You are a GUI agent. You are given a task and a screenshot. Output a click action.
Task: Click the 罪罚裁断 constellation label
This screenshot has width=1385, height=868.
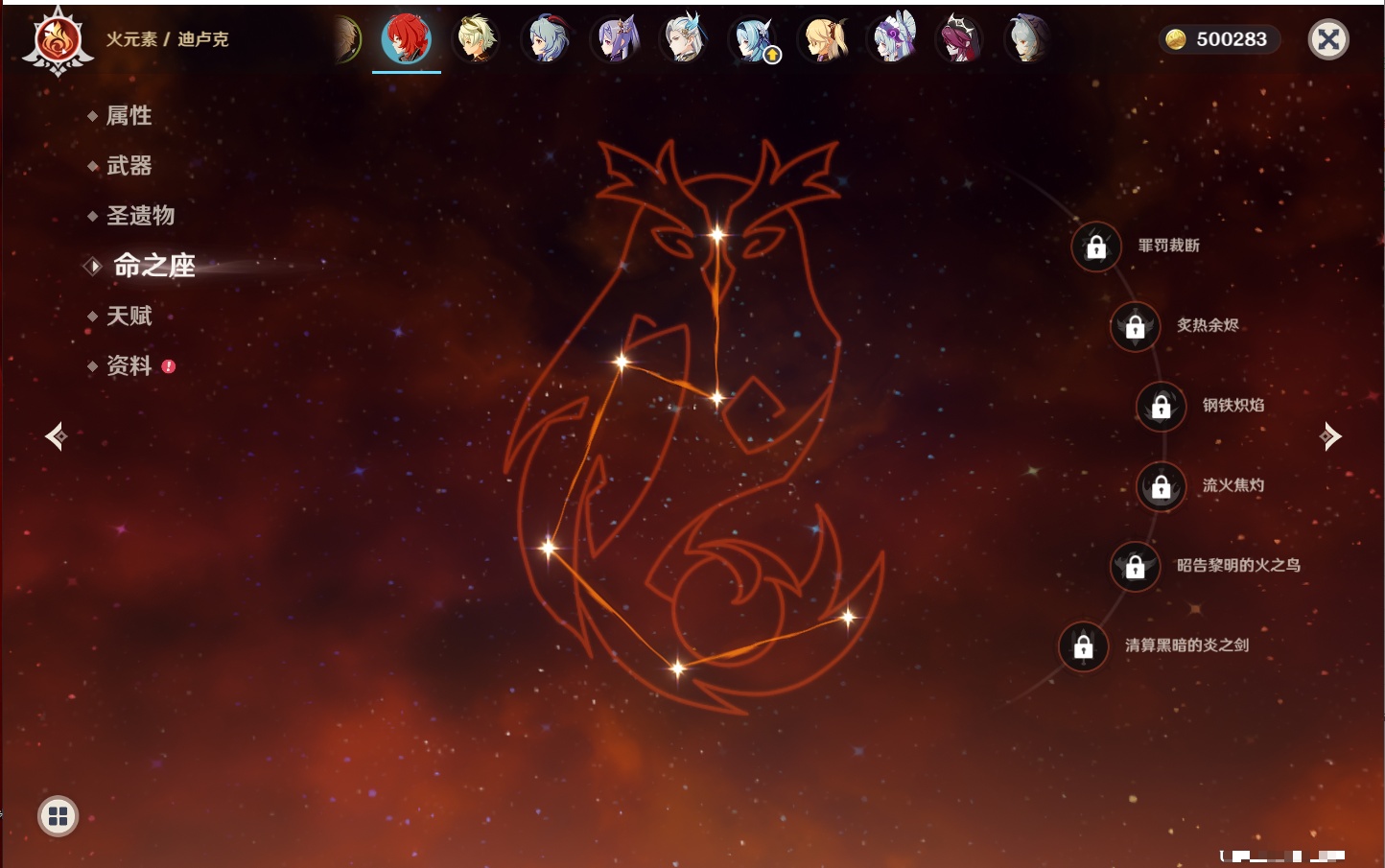coord(1169,246)
